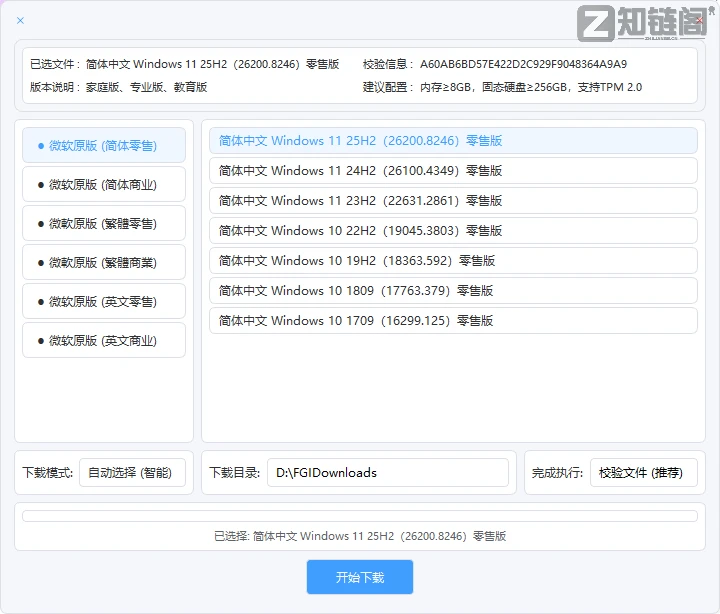Viewport: 720px width, 614px height.
Task: Select 微软原版 (简体零售) category
Action: click(x=104, y=145)
